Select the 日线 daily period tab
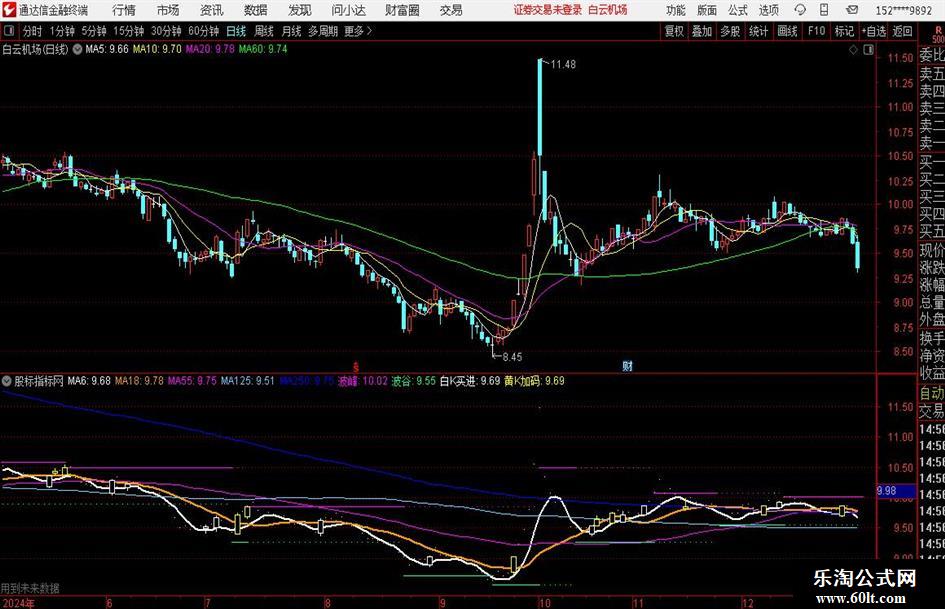 point(236,31)
